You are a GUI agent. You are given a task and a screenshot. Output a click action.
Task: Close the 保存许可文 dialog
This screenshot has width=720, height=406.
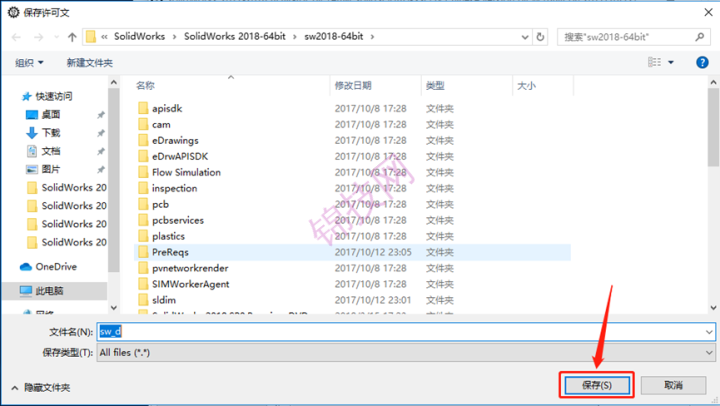click(x=709, y=12)
